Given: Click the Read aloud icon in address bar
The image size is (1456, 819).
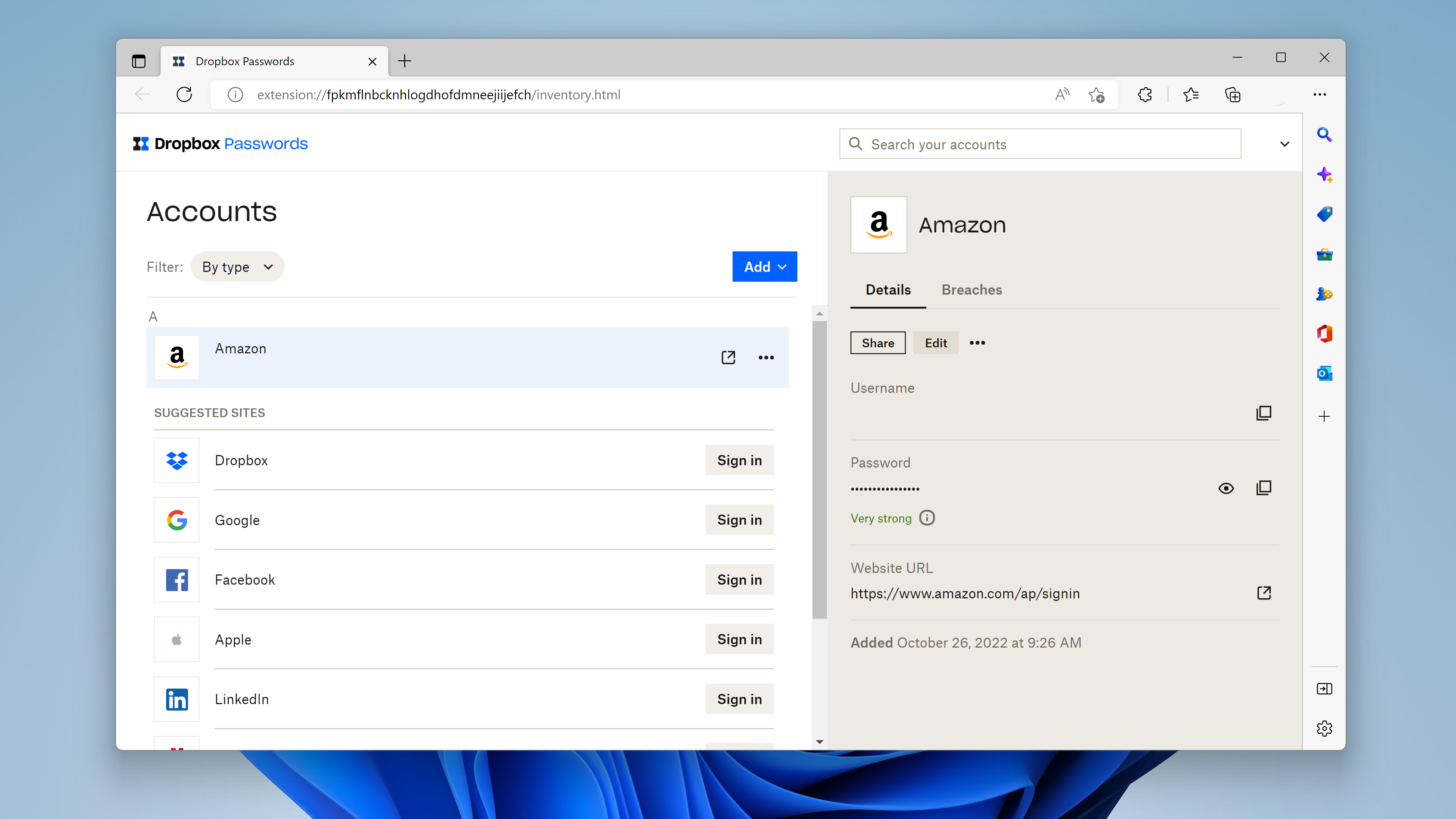Looking at the screenshot, I should pos(1062,94).
